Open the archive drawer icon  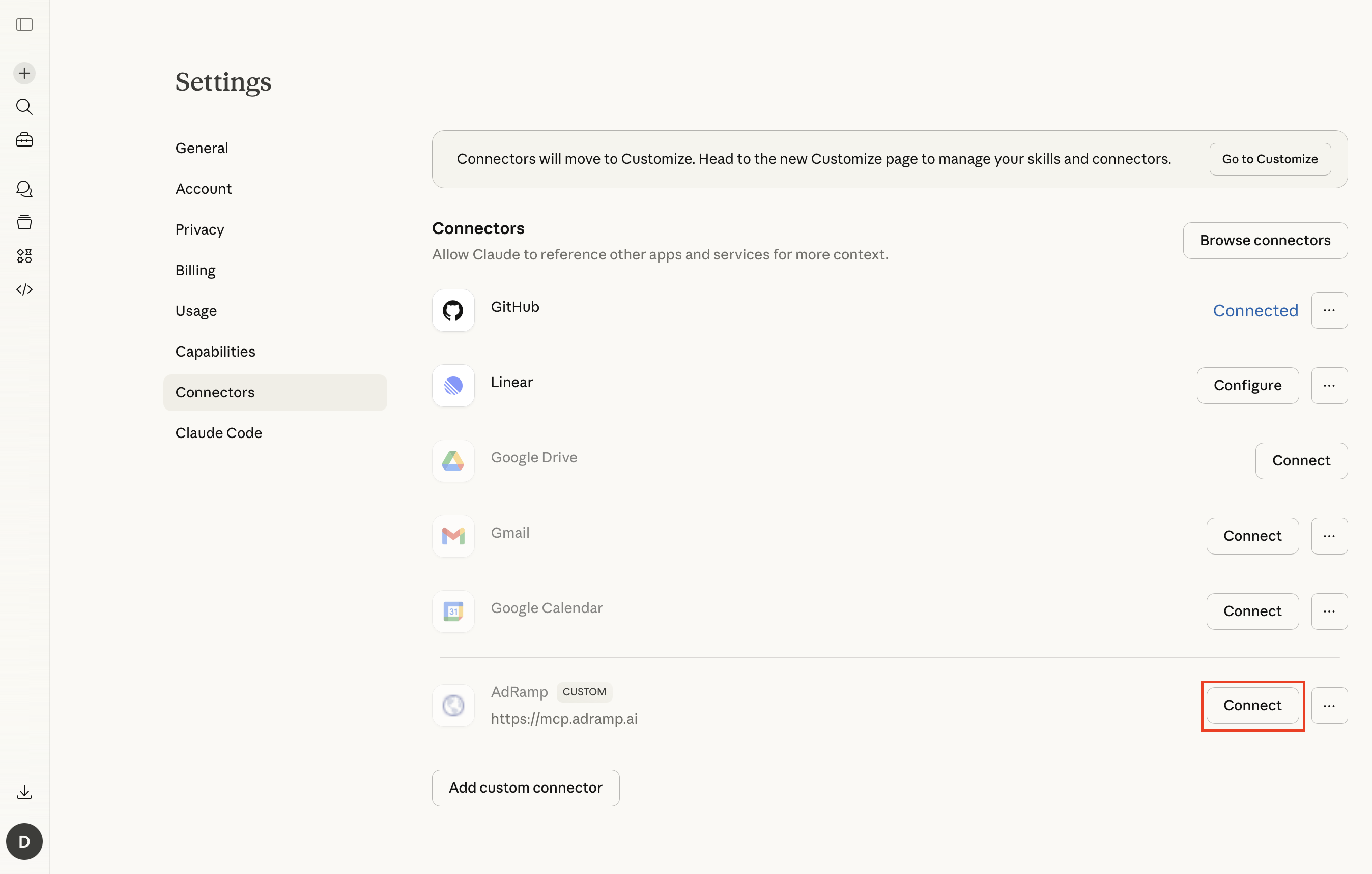click(24, 222)
